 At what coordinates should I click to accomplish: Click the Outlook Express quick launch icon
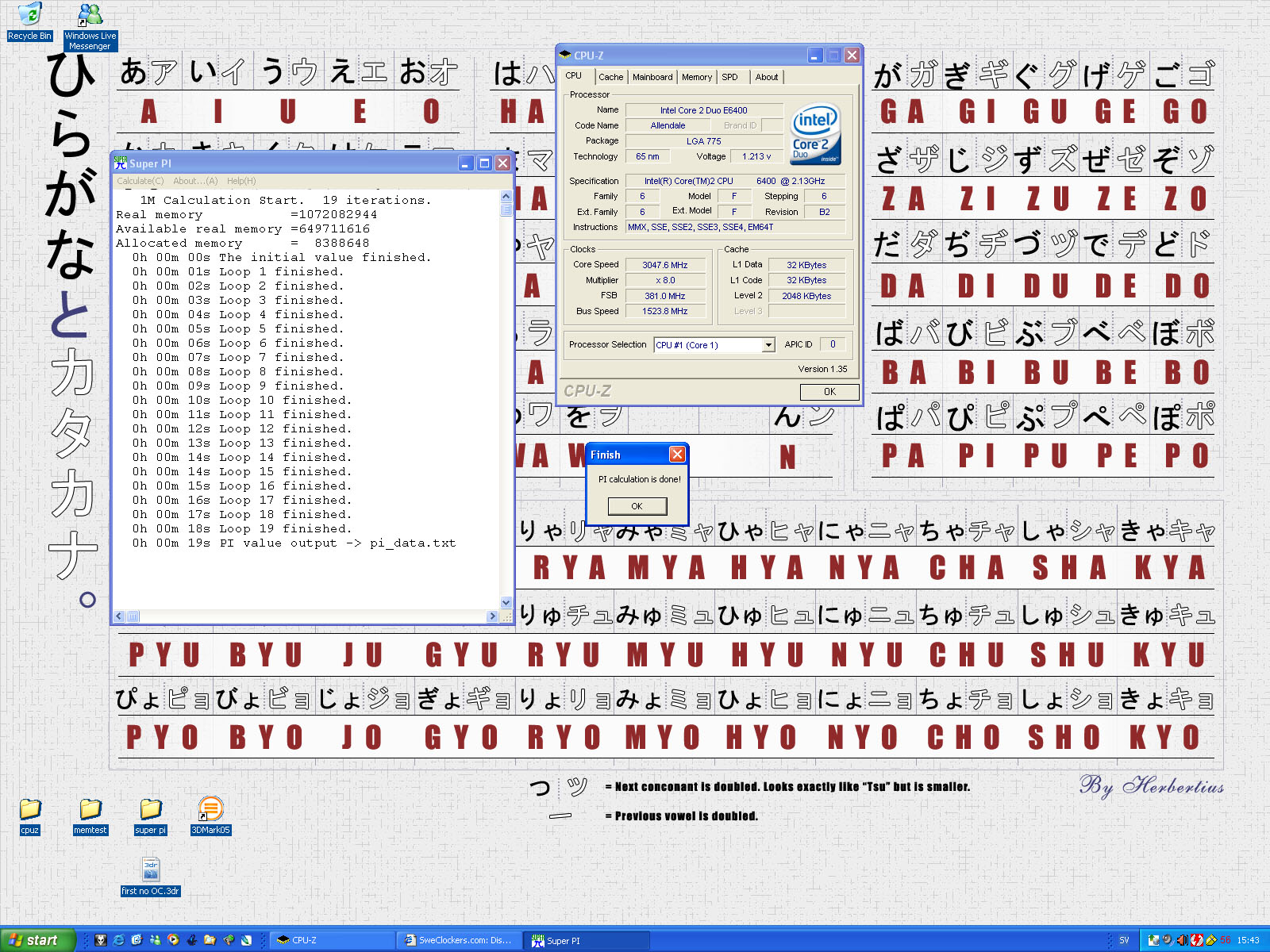click(x=137, y=940)
